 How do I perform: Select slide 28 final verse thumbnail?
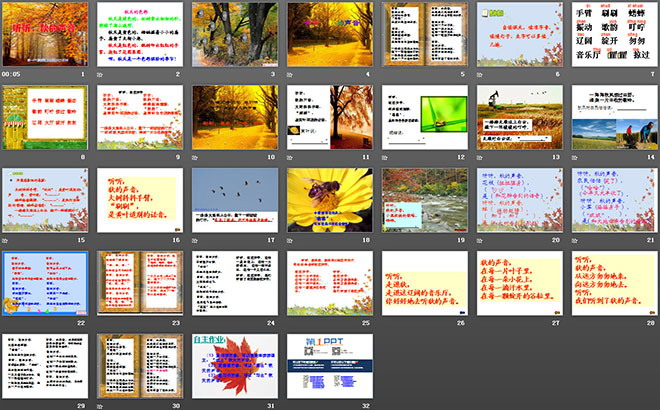[615, 283]
